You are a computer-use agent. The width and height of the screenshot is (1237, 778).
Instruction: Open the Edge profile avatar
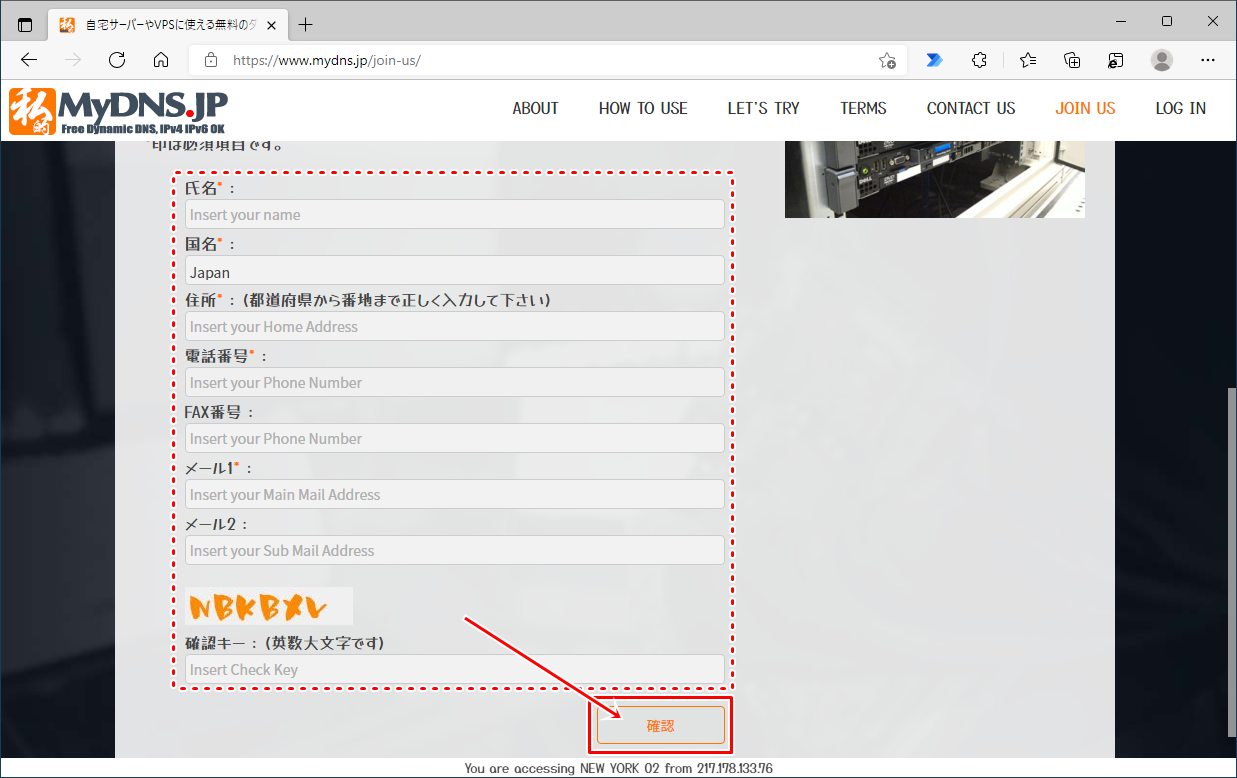(x=1161, y=60)
